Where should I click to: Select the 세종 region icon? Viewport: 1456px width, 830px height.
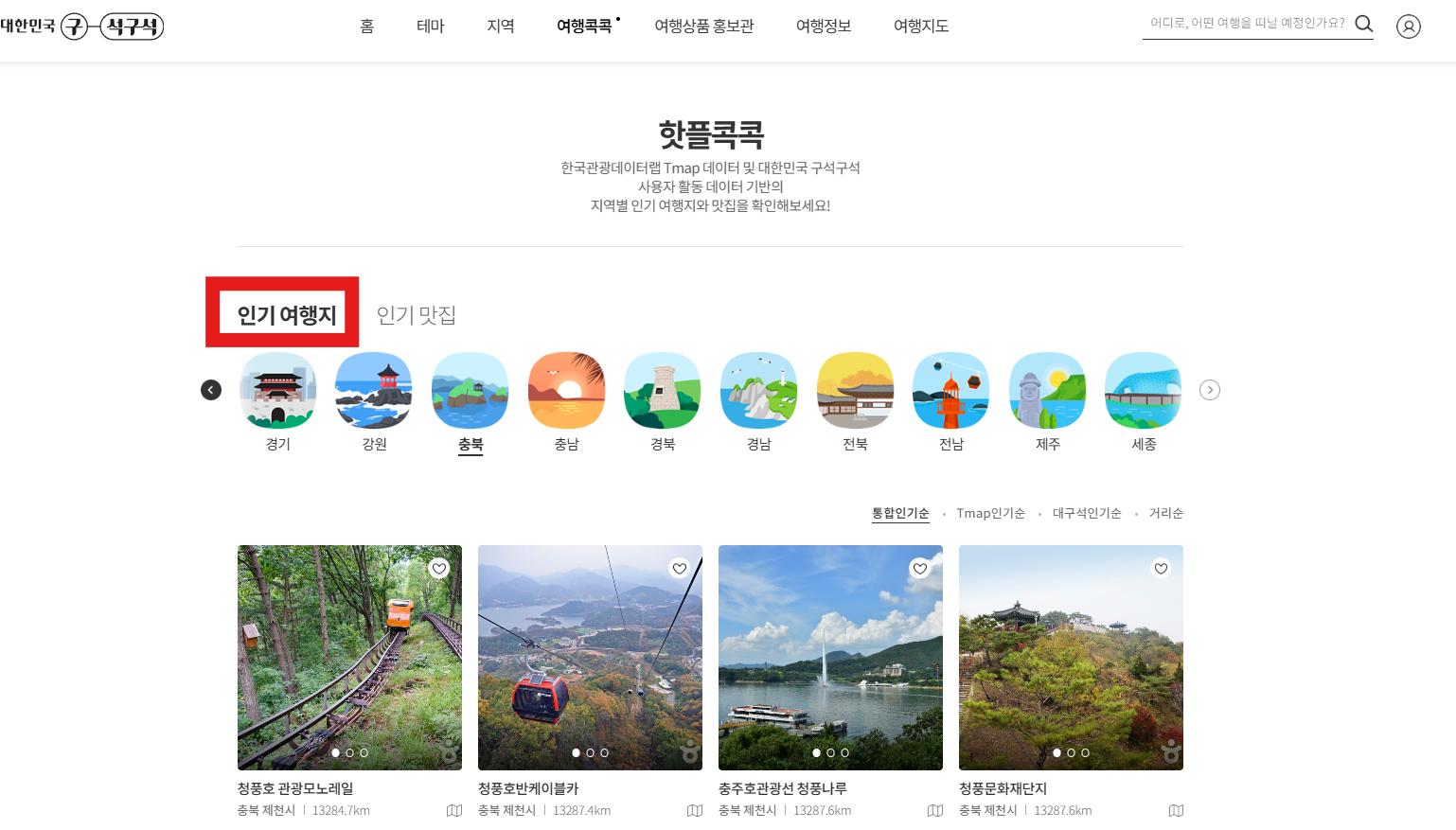tap(1143, 389)
